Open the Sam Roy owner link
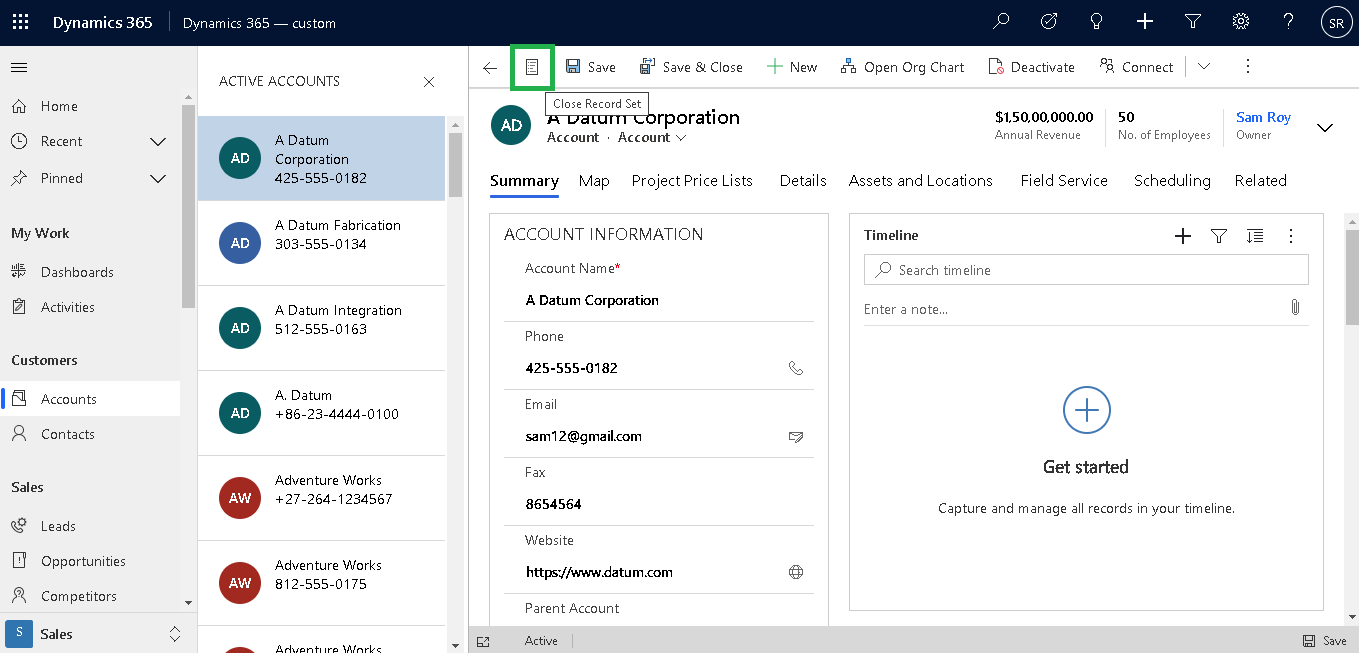The image size is (1359, 653). click(x=1263, y=118)
